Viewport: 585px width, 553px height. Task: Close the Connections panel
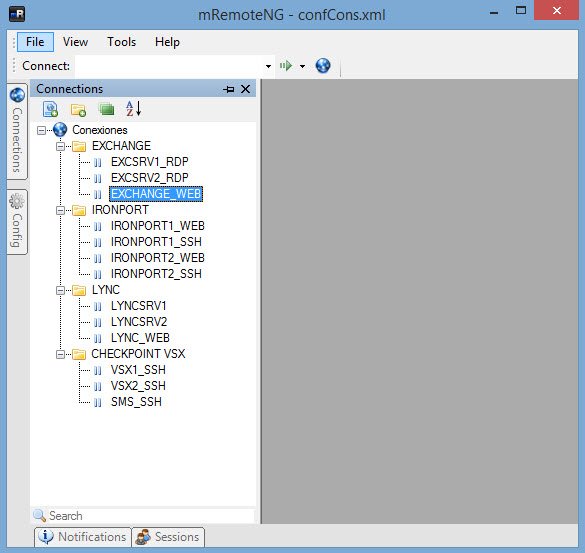pos(245,89)
